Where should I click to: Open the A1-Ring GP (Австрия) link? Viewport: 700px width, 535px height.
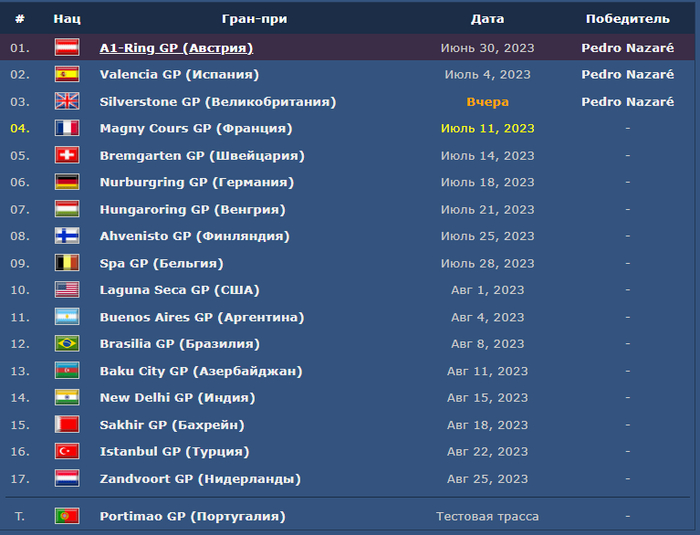pyautogui.click(x=176, y=47)
